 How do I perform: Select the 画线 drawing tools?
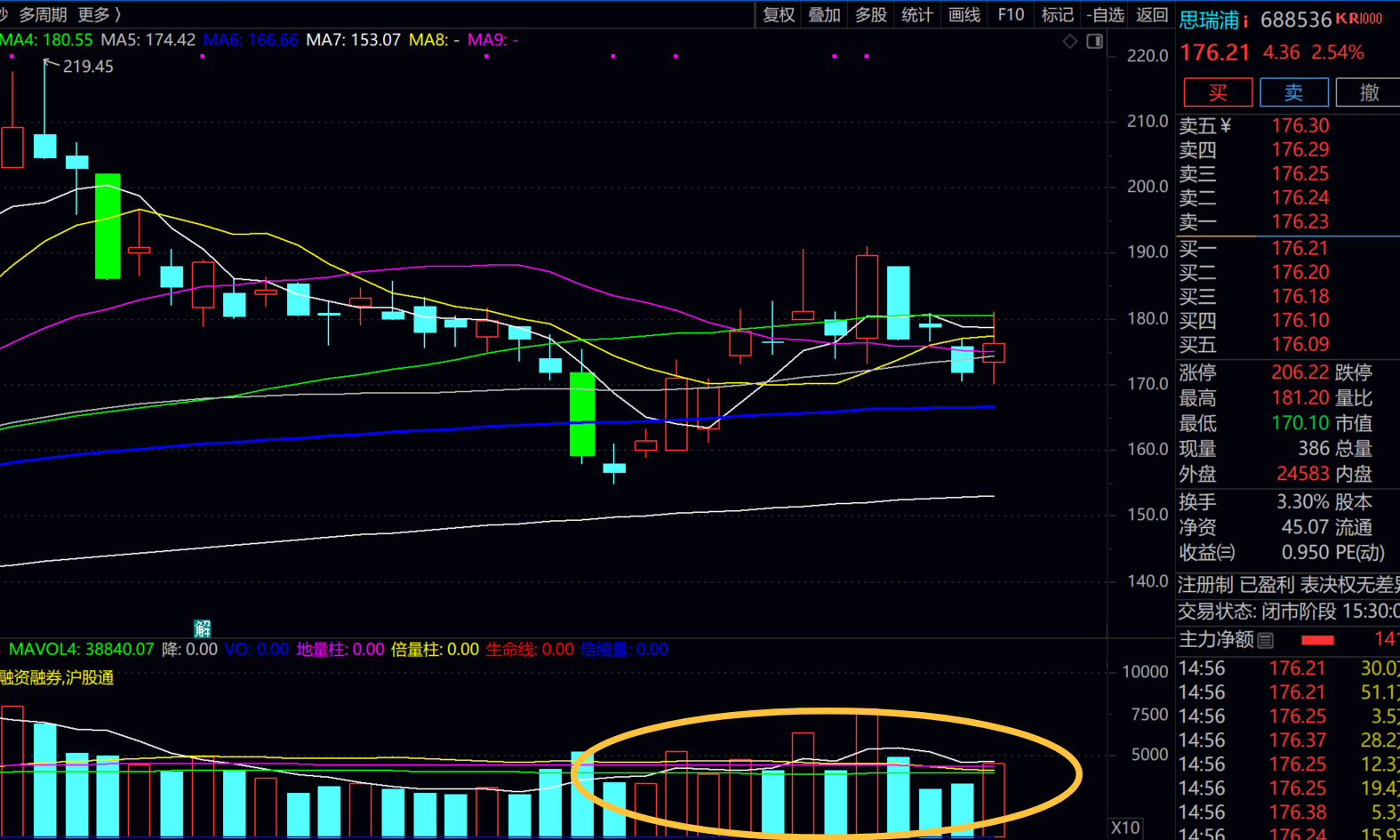(964, 15)
